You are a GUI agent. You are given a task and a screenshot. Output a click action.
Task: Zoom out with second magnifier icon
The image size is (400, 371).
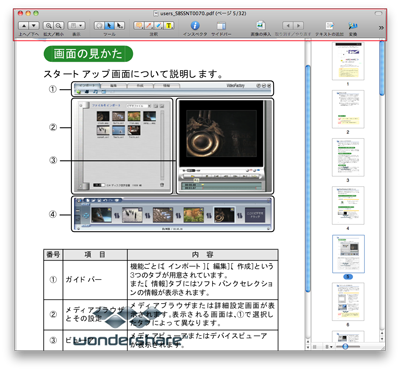tap(59, 26)
